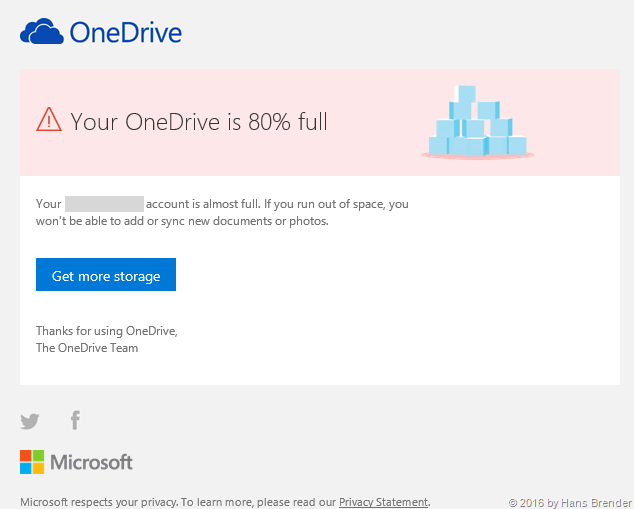
Task: Click the '© 2016 by Hans Brender' copyright text
Action: [x=570, y=502]
